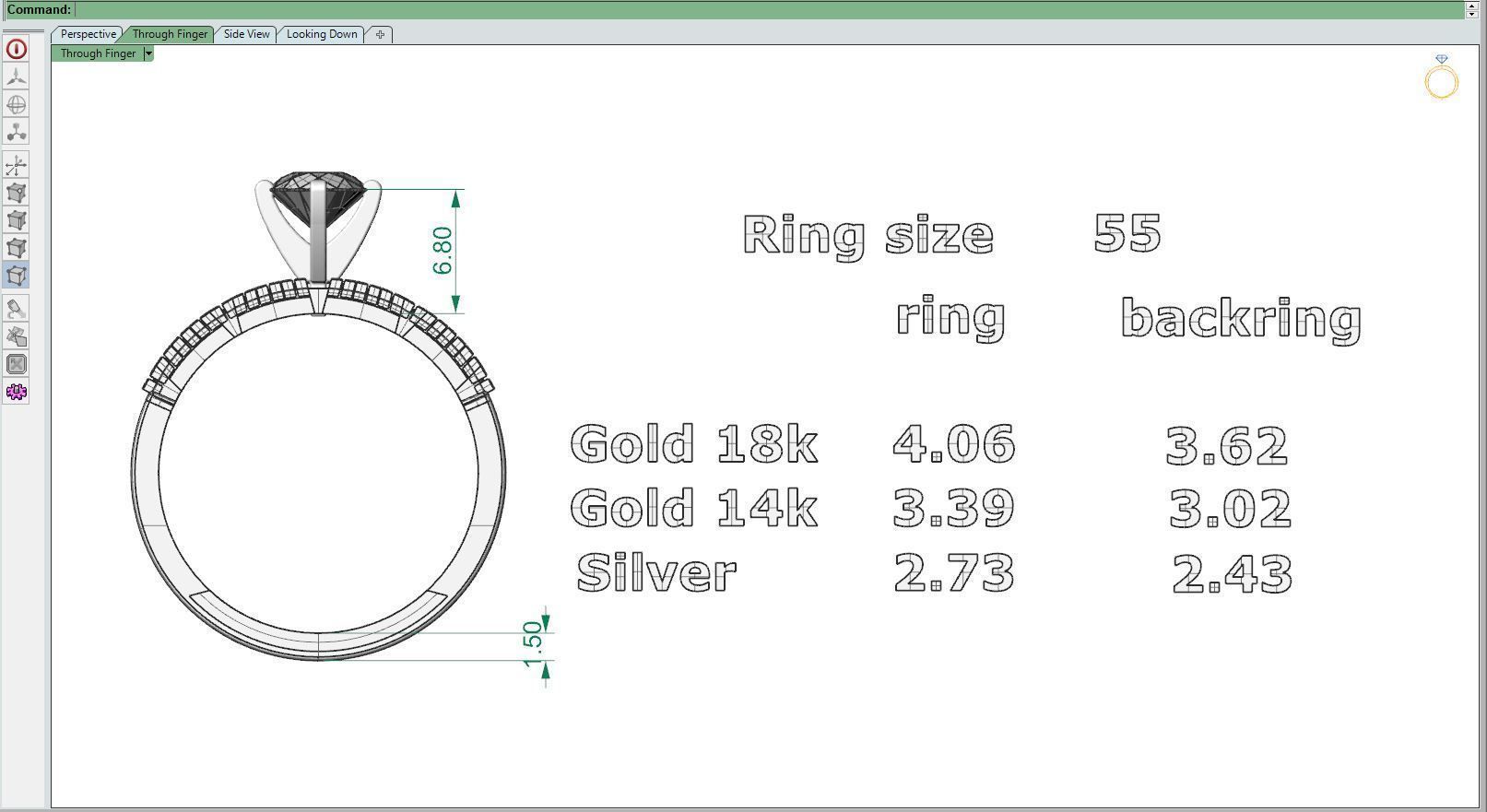Click the three-node molecule icon
This screenshot has width=1487, height=812.
(x=16, y=132)
